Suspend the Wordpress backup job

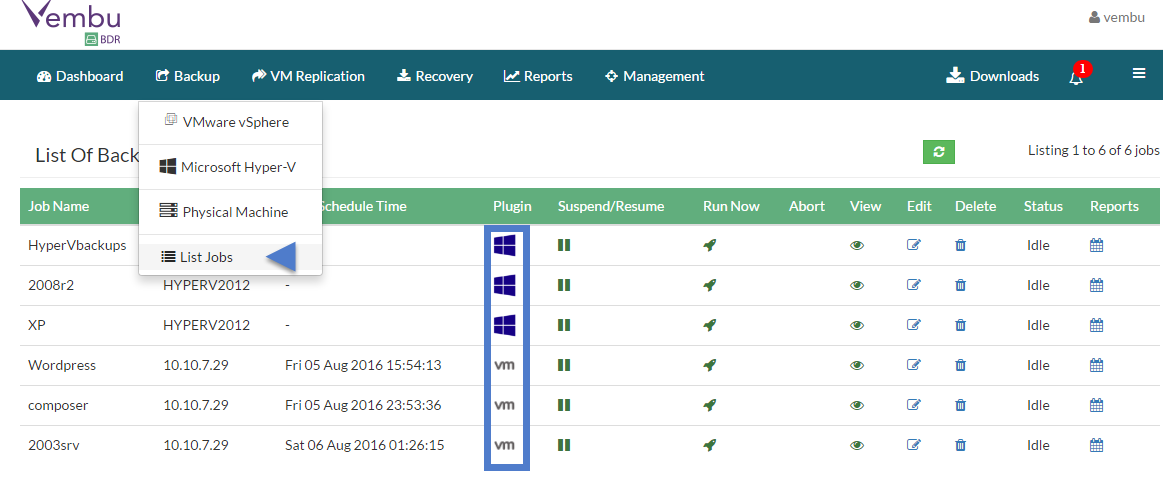coord(564,365)
